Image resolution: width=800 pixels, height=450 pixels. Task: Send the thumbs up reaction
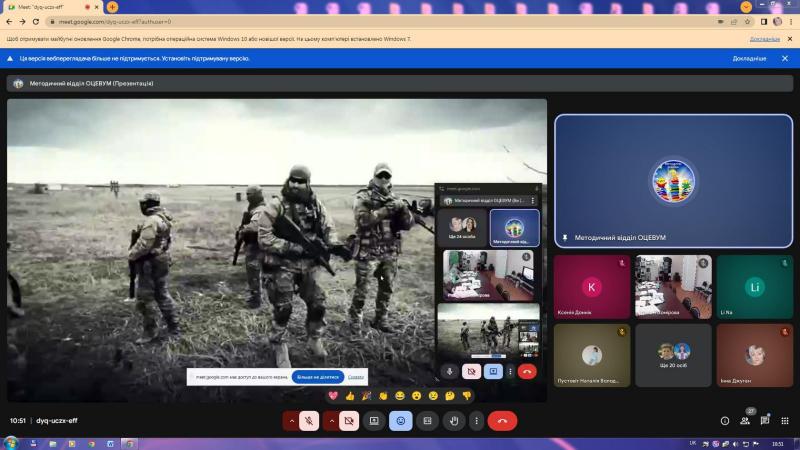pos(350,395)
